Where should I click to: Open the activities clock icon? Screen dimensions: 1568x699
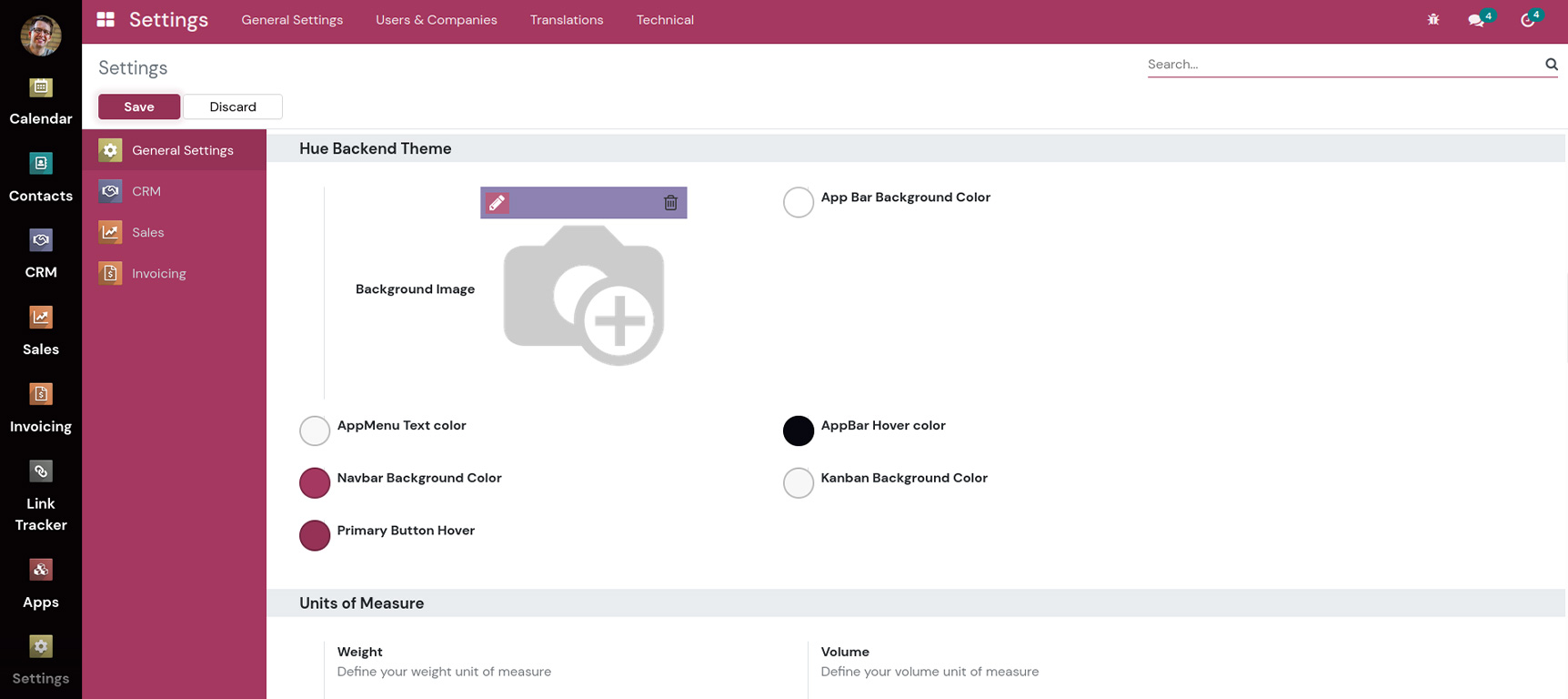click(x=1528, y=20)
